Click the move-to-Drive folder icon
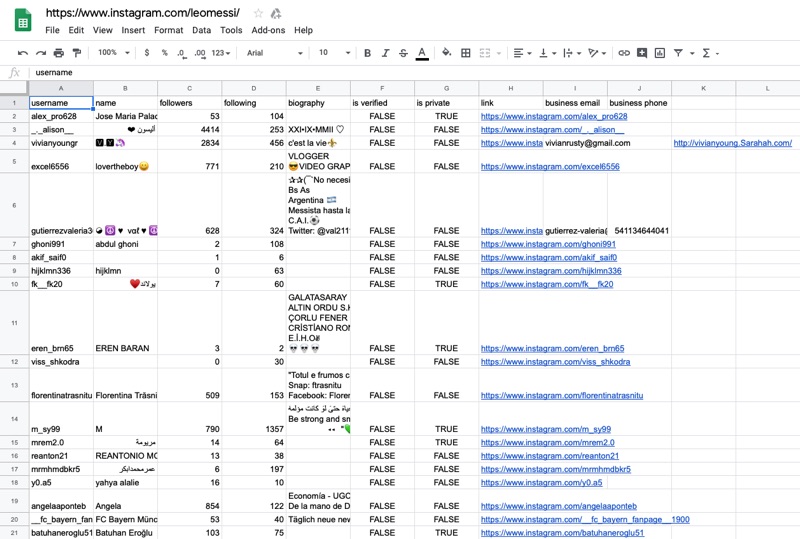800x539 pixels. point(276,13)
